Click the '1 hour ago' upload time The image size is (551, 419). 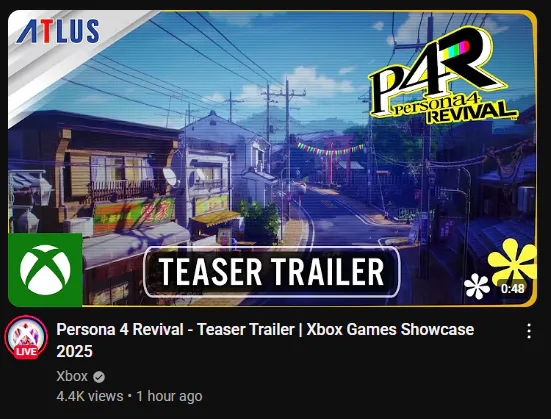click(x=169, y=396)
